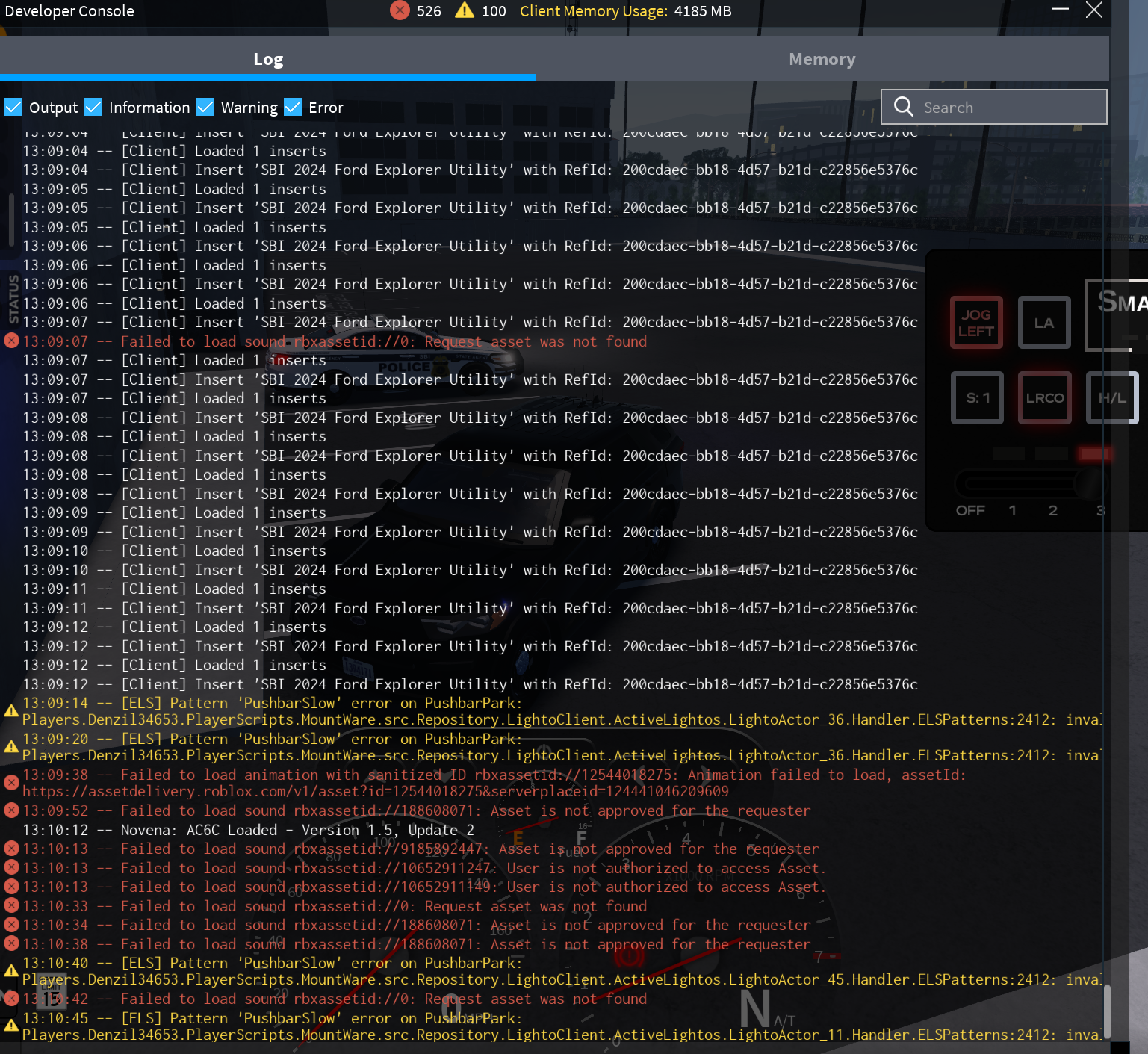Viewport: 1148px width, 1054px height.
Task: Click error icon beside 13:09:38 animation failure
Action: click(x=11, y=782)
